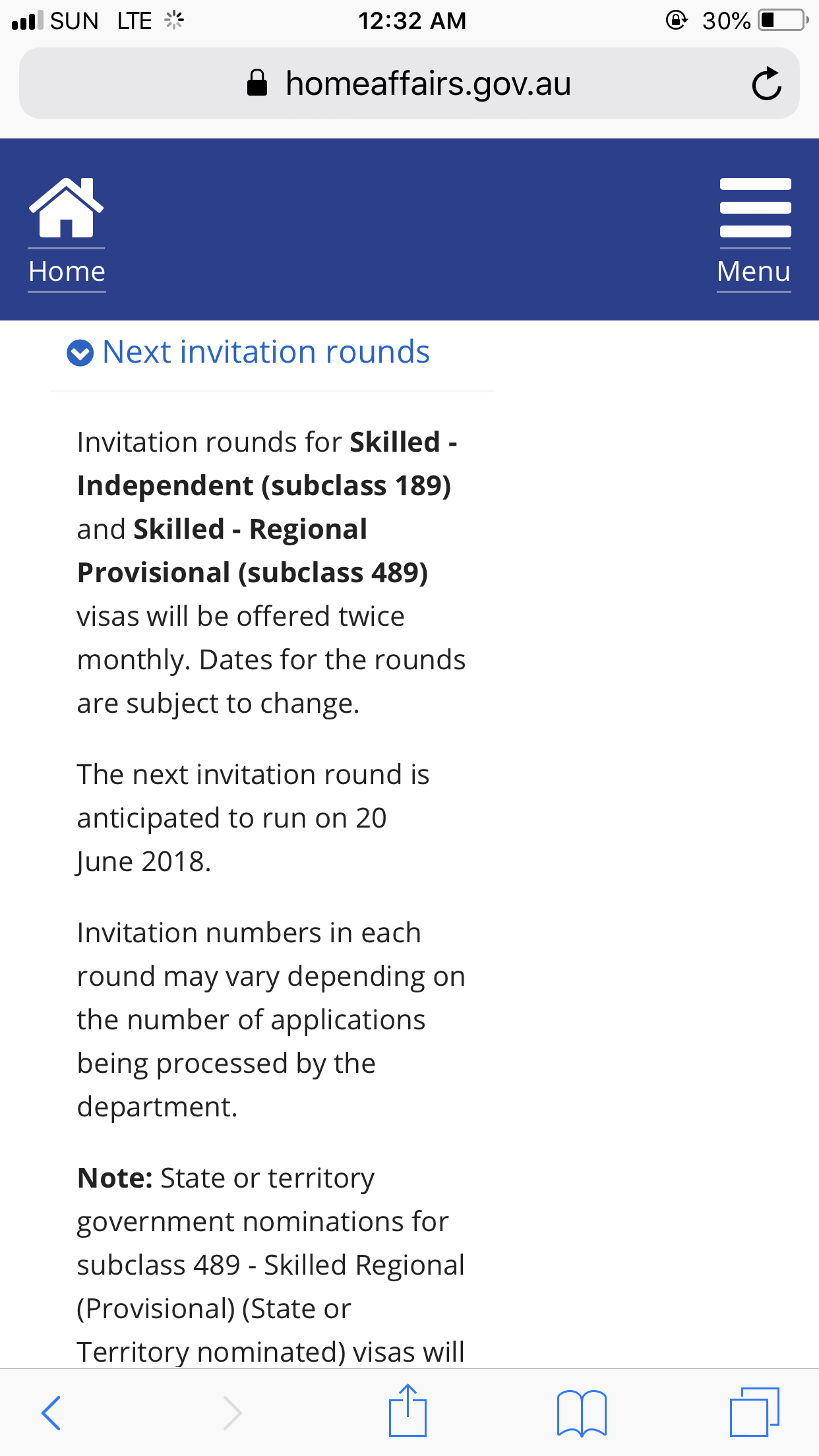Tap the battery indicator in status bar
This screenshot has height=1456, width=819.
click(x=782, y=20)
